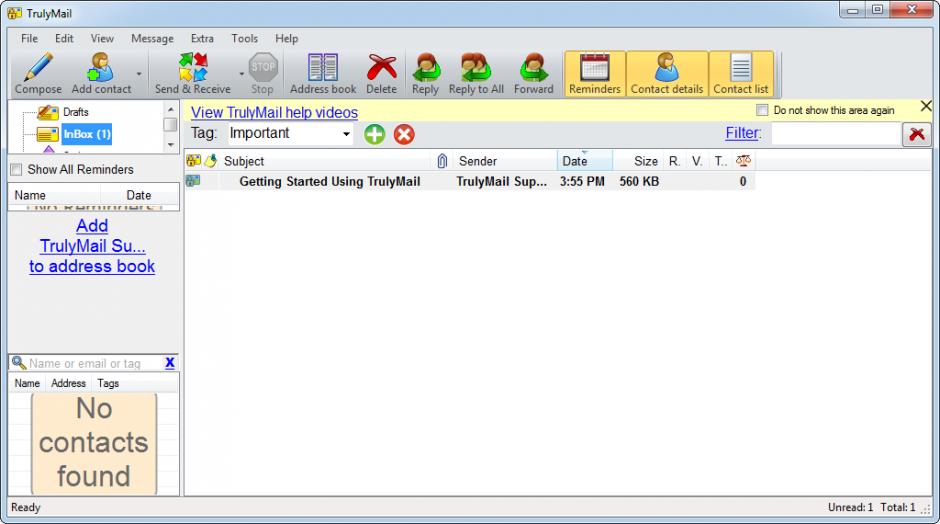Open the Add contact dropdown arrow
Viewport: 940px width, 524px height.
pyautogui.click(x=138, y=74)
